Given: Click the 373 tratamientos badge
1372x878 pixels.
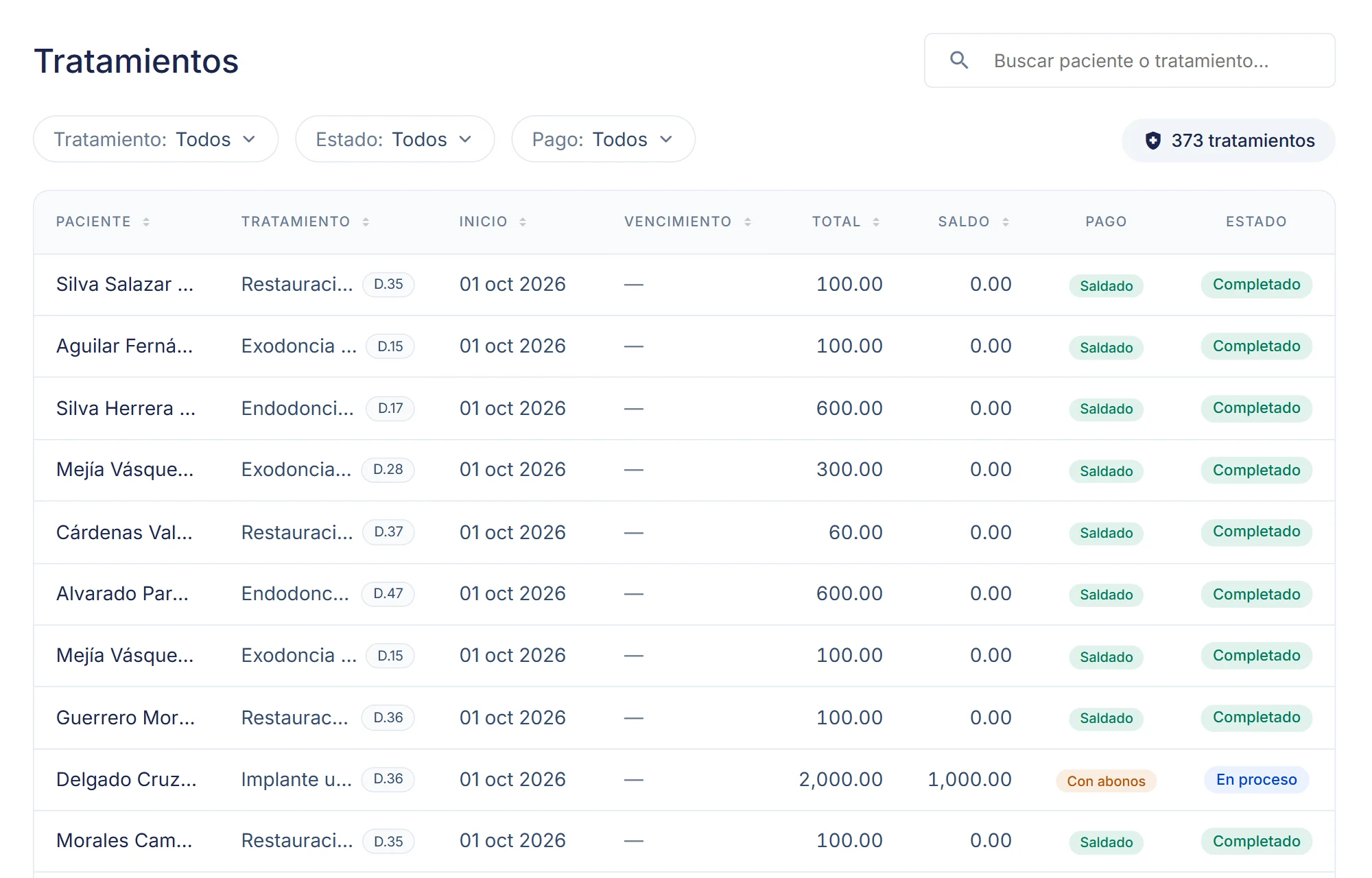Looking at the screenshot, I should pos(1228,141).
